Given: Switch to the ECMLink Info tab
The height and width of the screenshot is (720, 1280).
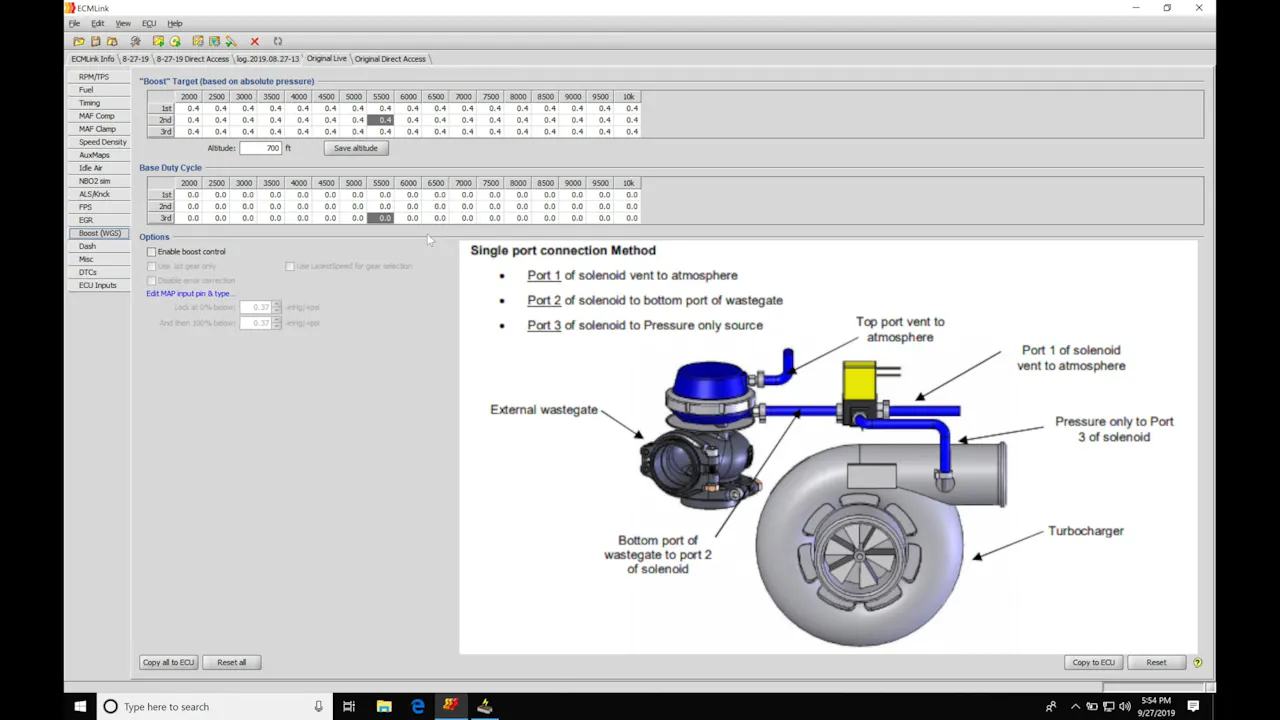Looking at the screenshot, I should click(x=93, y=59).
